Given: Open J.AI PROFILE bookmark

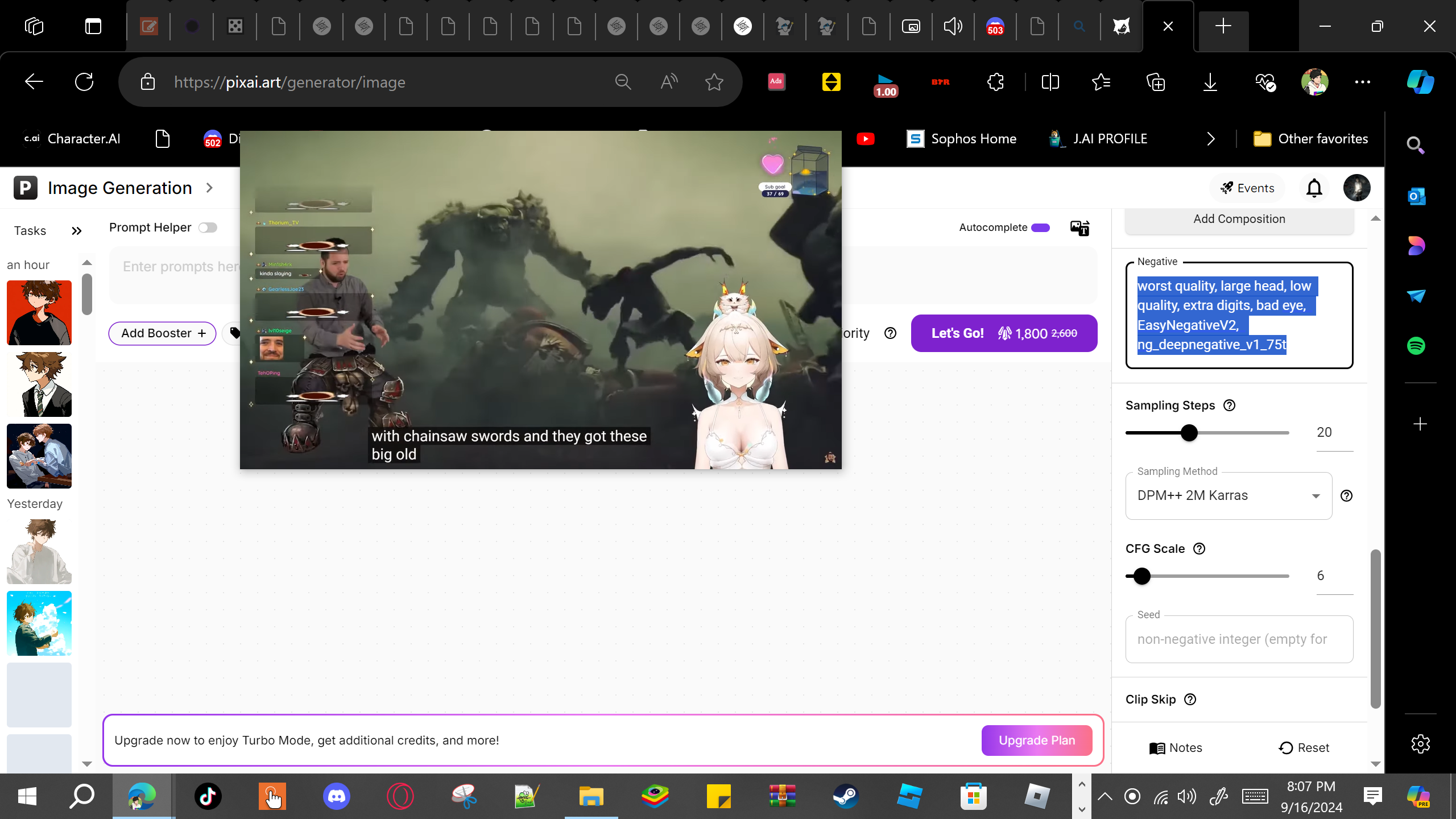Looking at the screenshot, I should pyautogui.click(x=1098, y=139).
